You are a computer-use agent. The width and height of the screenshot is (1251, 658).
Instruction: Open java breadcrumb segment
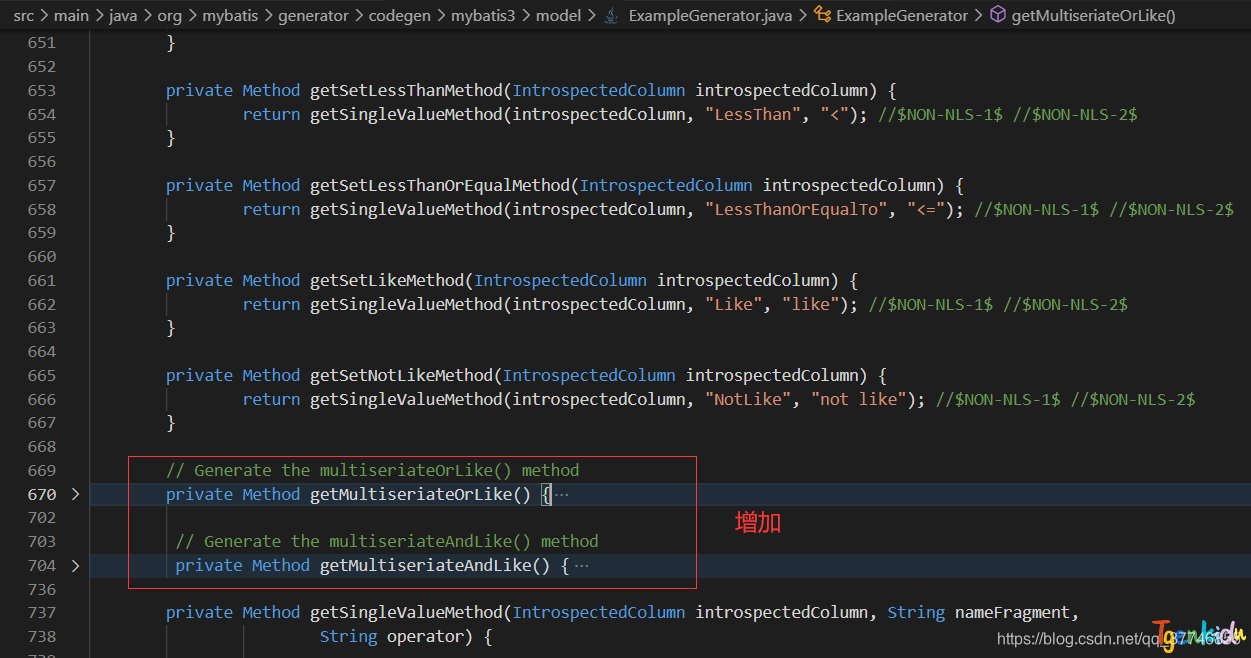[124, 15]
